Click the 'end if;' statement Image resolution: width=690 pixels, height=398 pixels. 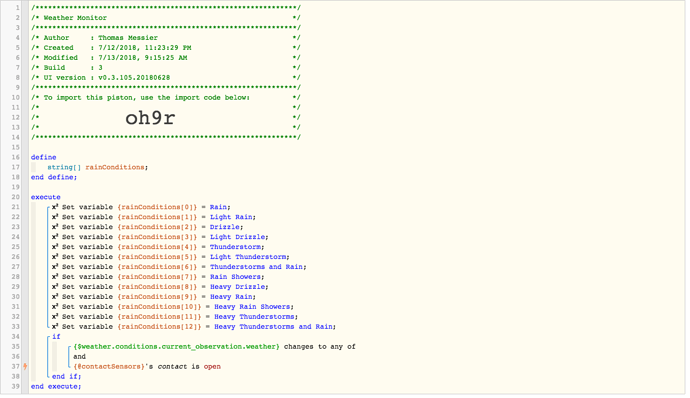point(66,376)
